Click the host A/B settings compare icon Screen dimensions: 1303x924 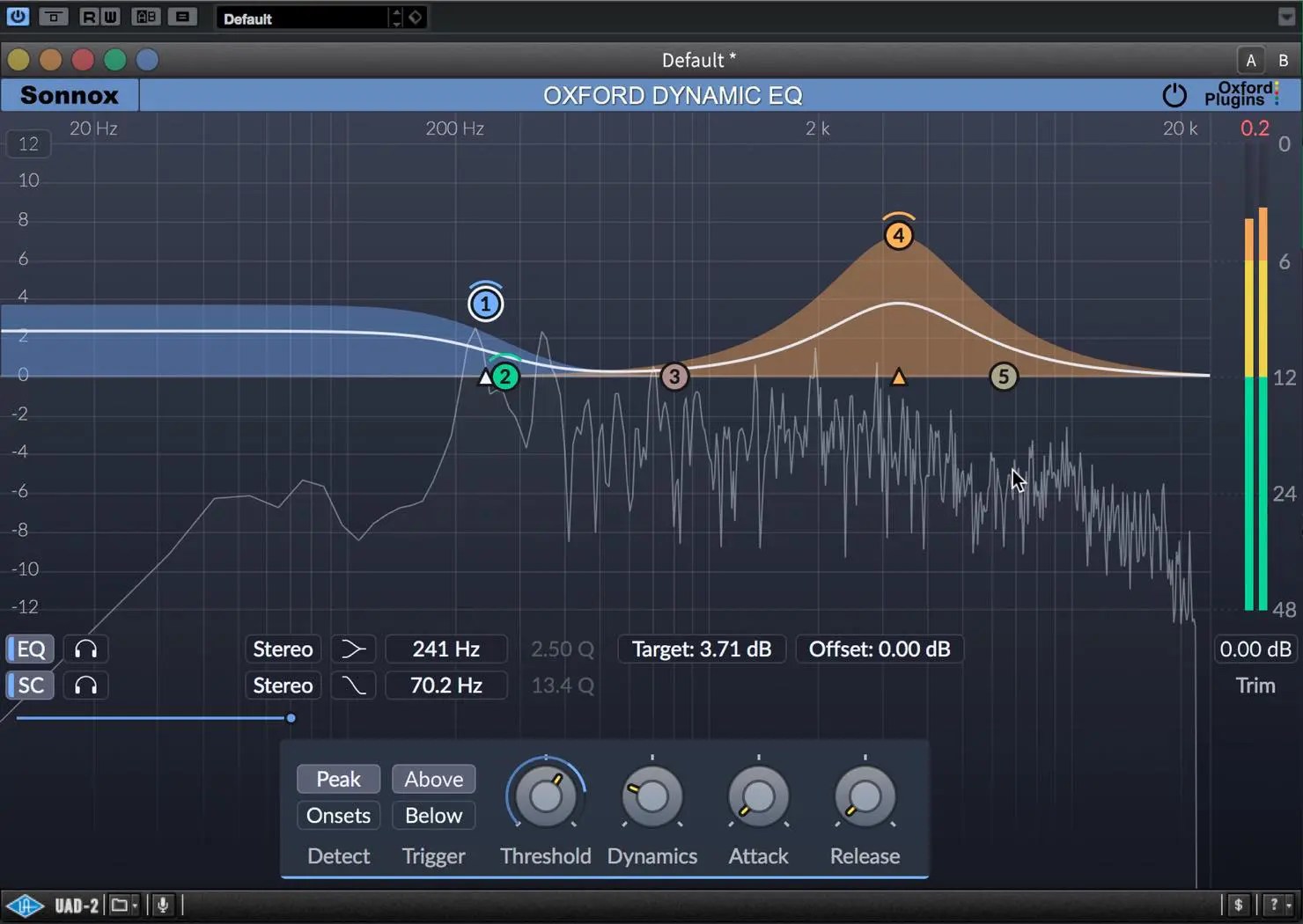coord(145,16)
